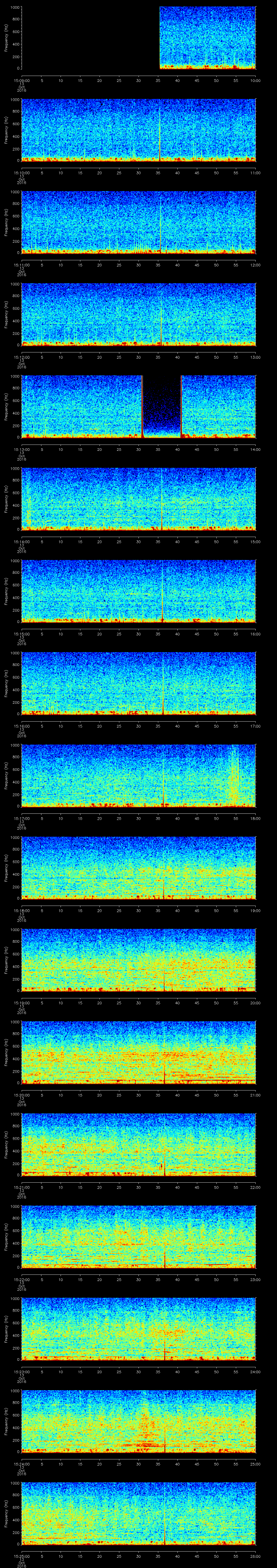
Task: Select the spectrogram panel starting at 15:22:00
Action: (138, 1237)
